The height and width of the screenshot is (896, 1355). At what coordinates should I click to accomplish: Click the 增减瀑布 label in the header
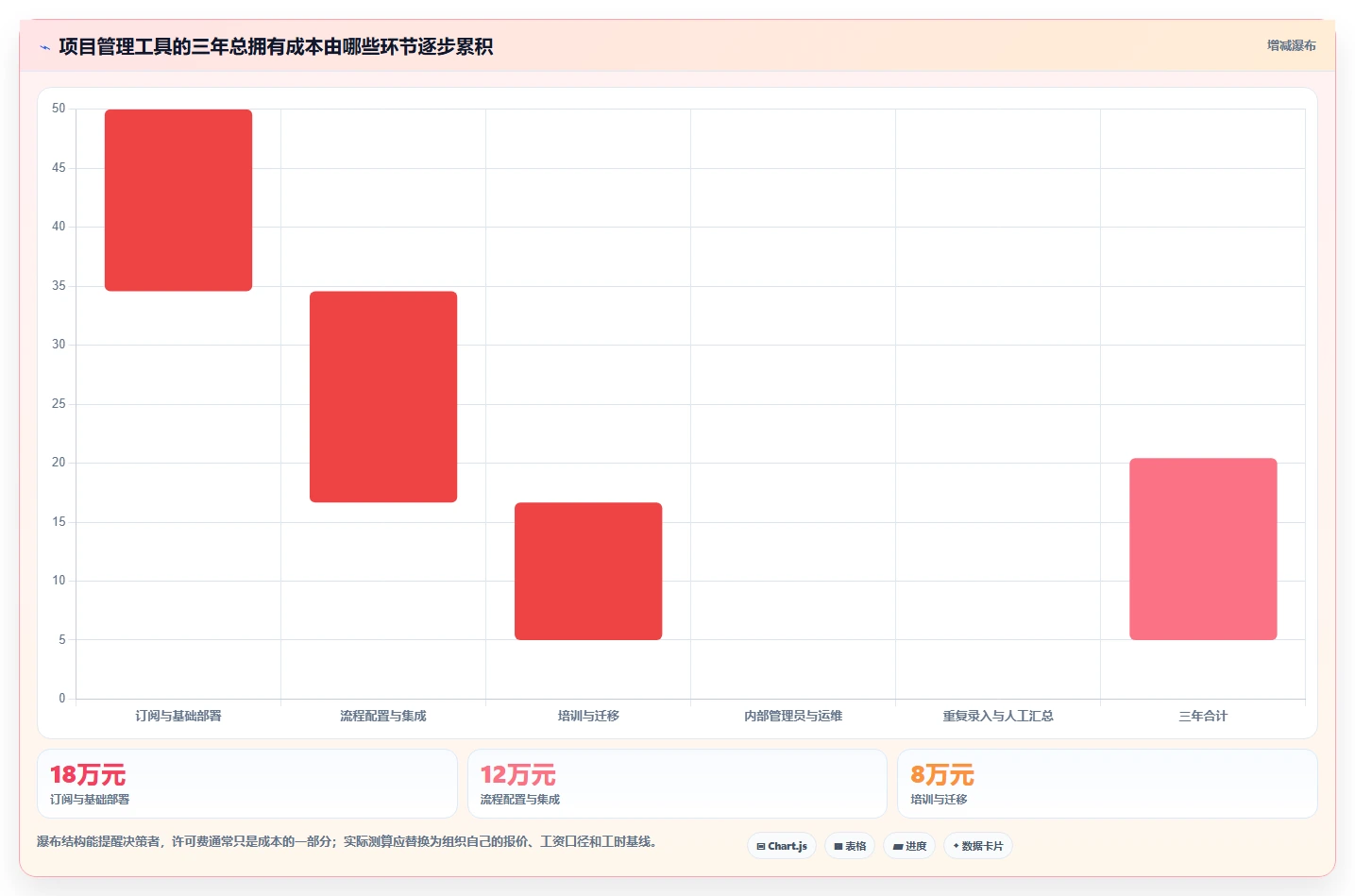(x=1291, y=45)
